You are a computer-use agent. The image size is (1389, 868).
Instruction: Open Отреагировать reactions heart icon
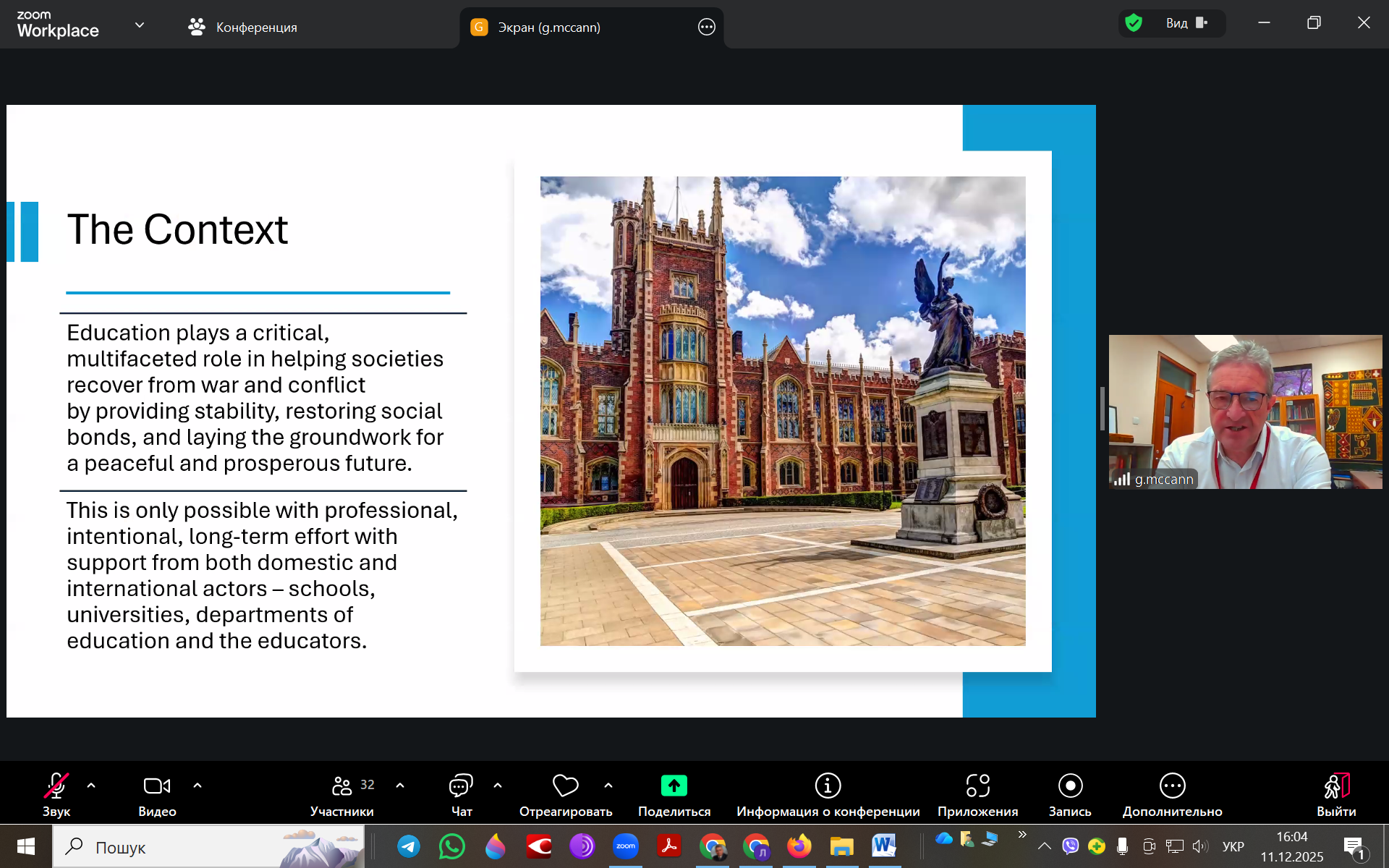tap(565, 793)
